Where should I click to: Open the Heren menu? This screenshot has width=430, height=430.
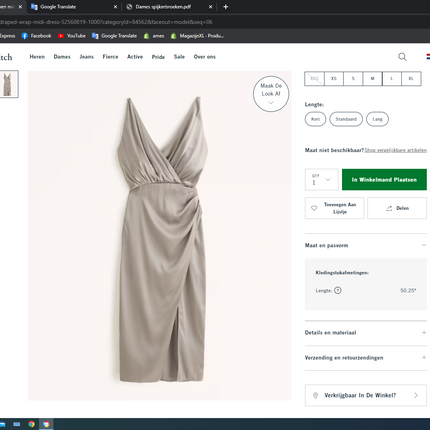[37, 57]
